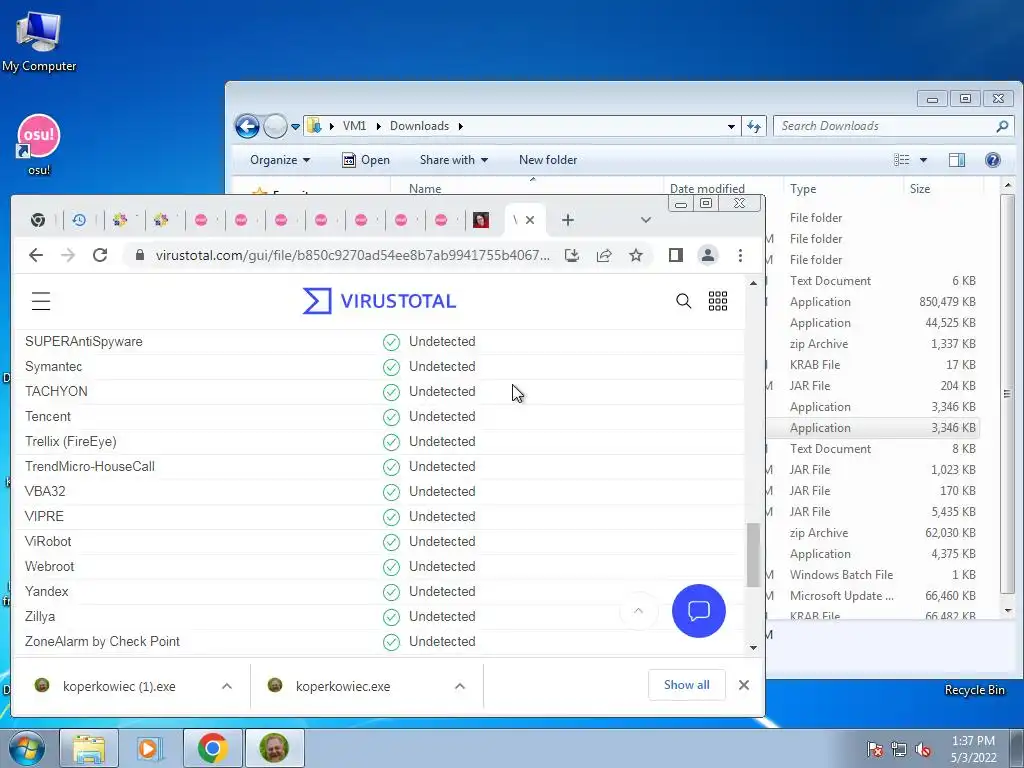Open VirusTotal hamburger menu
The width and height of the screenshot is (1024, 768).
41,301
